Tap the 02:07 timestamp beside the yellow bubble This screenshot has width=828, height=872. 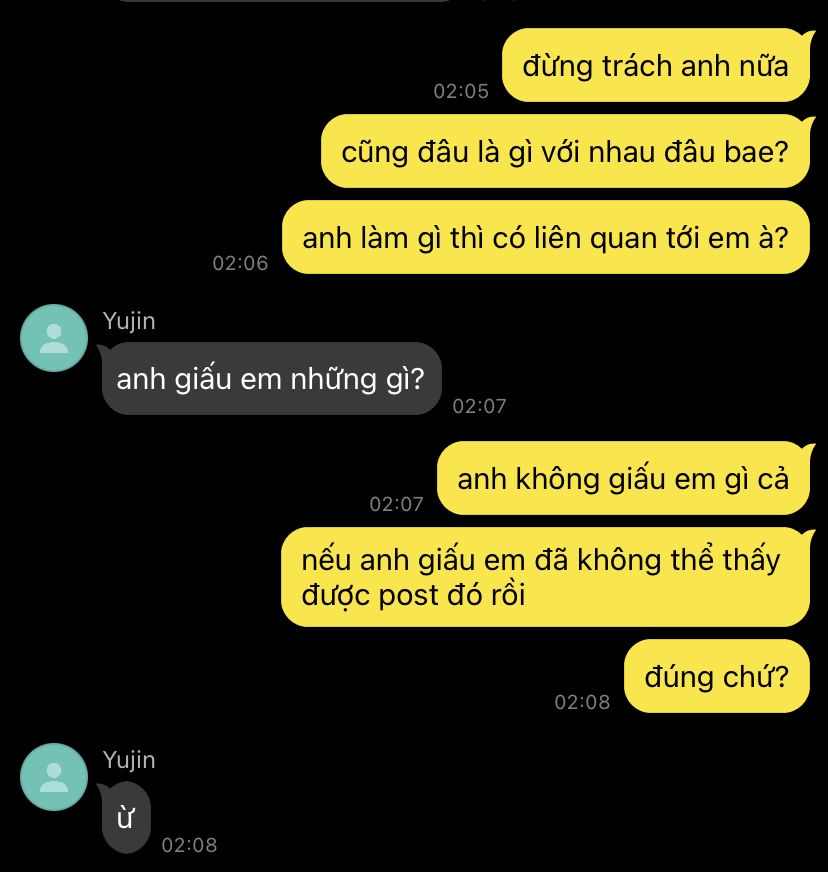click(396, 504)
